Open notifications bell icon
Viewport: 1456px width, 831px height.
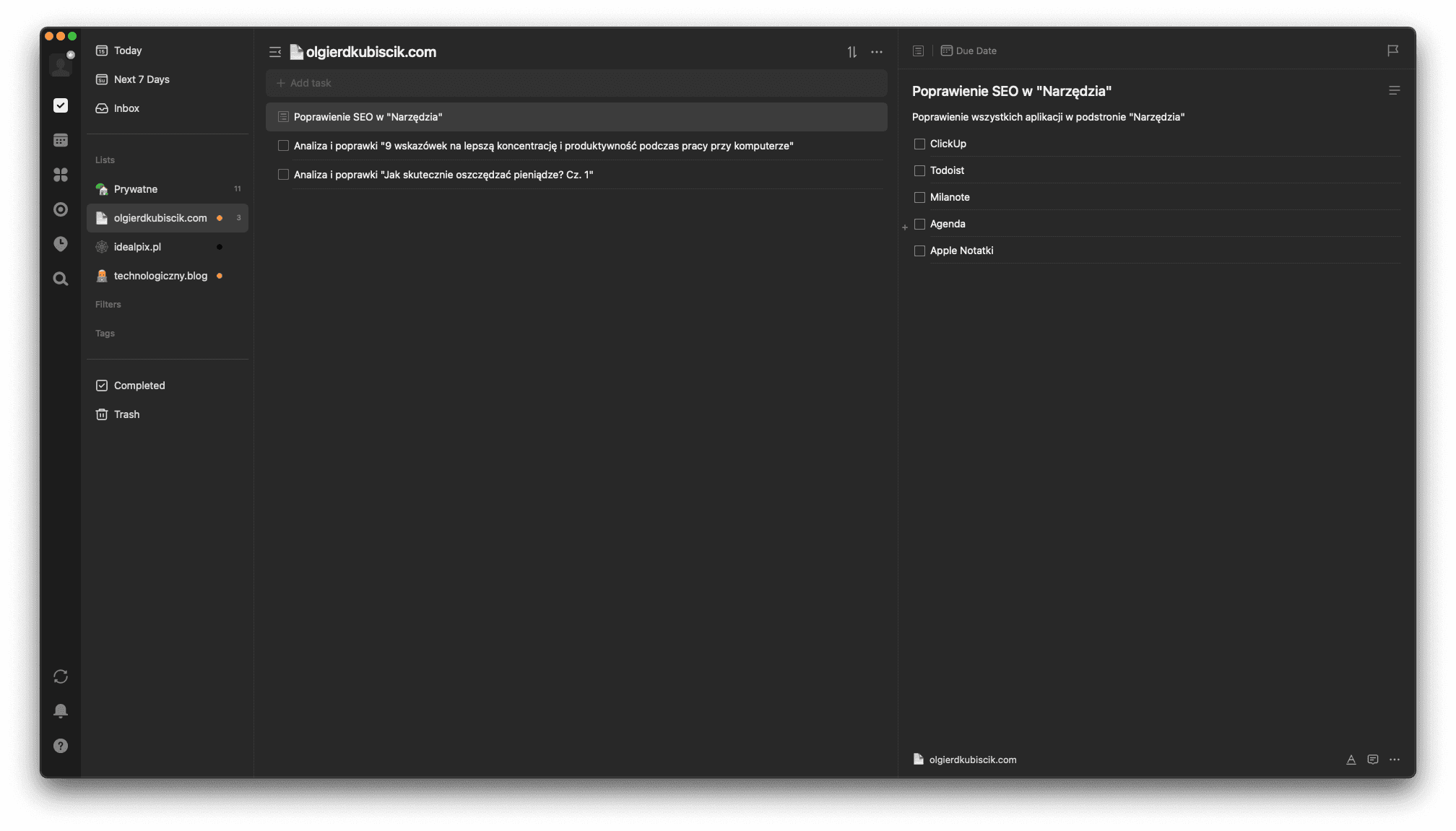tap(61, 711)
